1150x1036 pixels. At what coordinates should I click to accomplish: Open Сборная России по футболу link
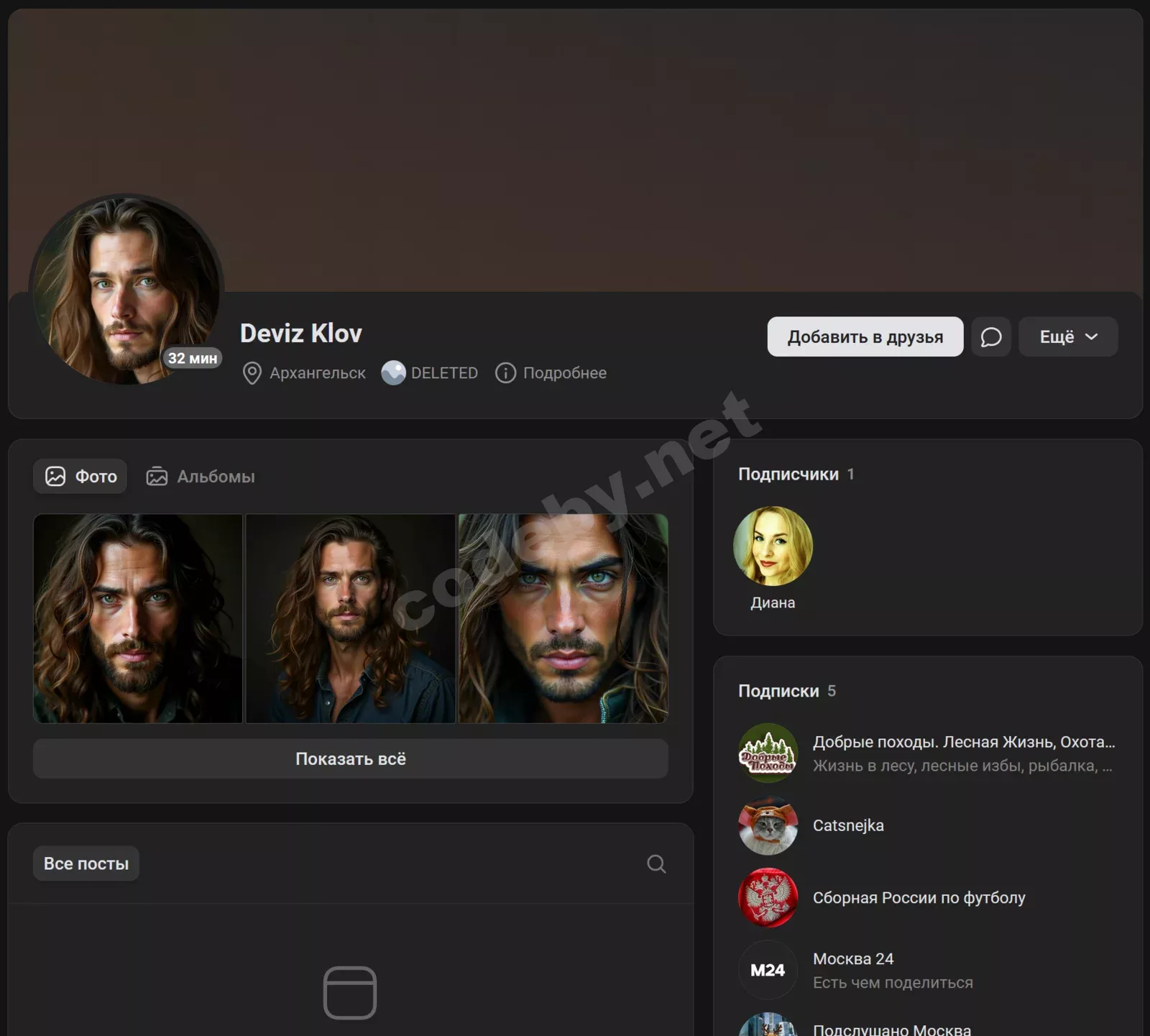pos(919,898)
